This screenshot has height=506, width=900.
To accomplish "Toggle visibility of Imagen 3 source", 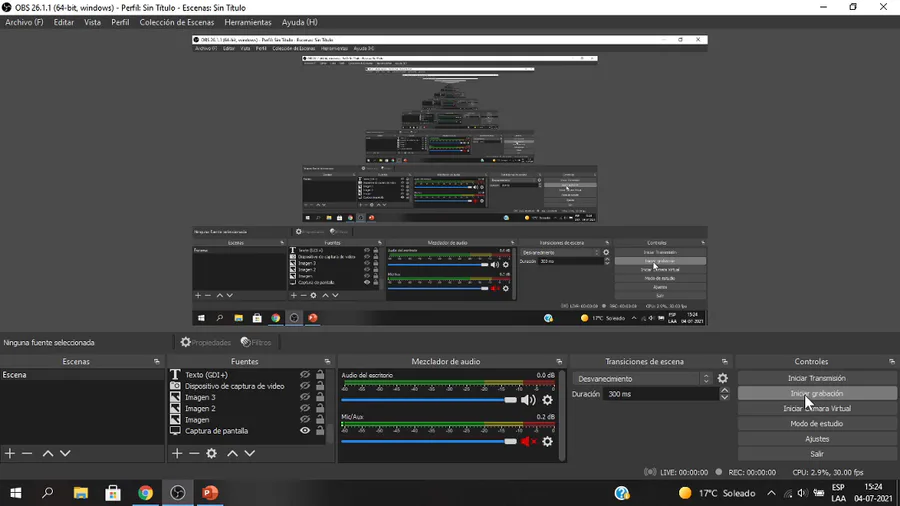I will pyautogui.click(x=305, y=397).
